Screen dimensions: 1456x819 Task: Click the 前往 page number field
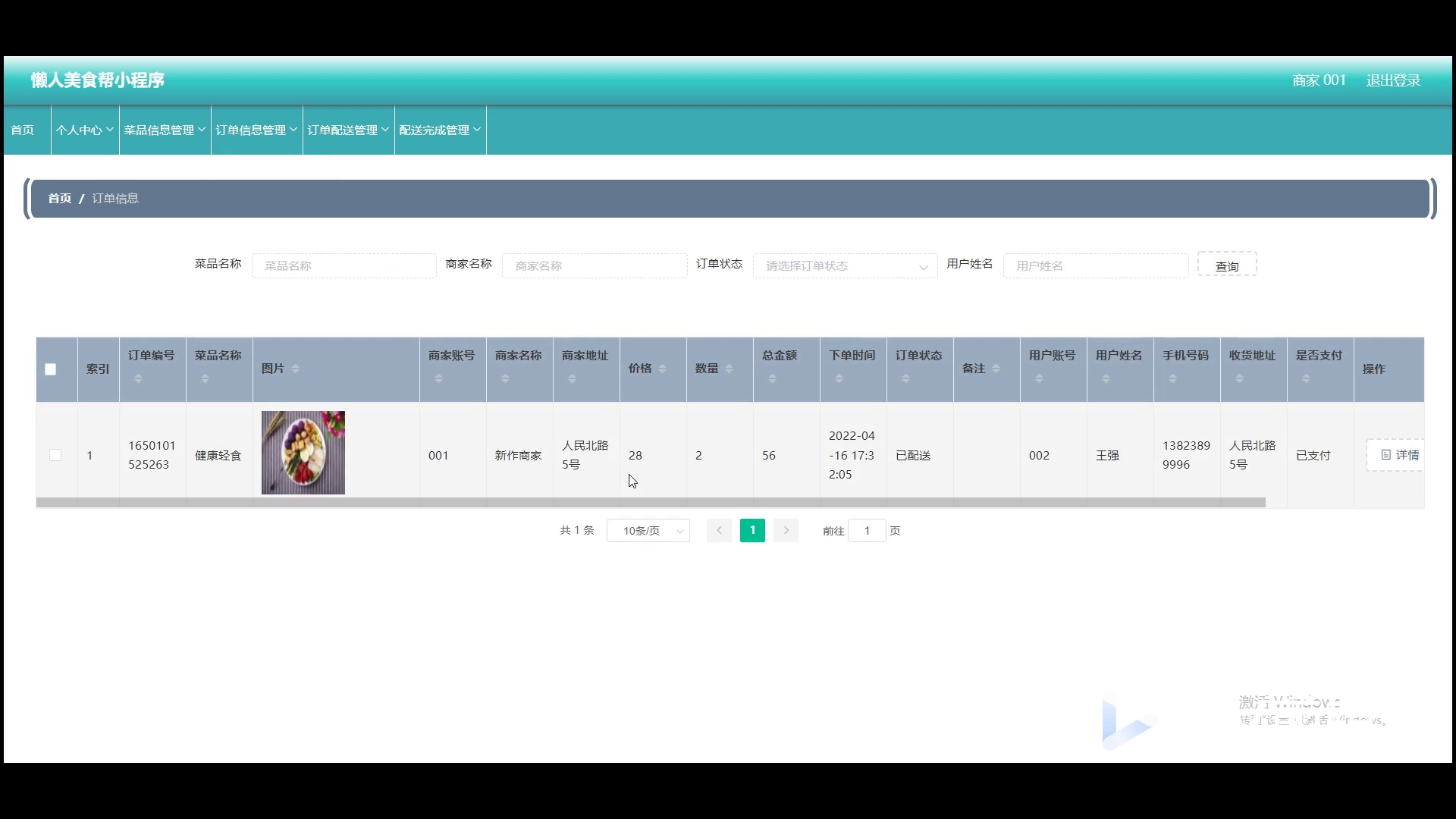(x=867, y=531)
